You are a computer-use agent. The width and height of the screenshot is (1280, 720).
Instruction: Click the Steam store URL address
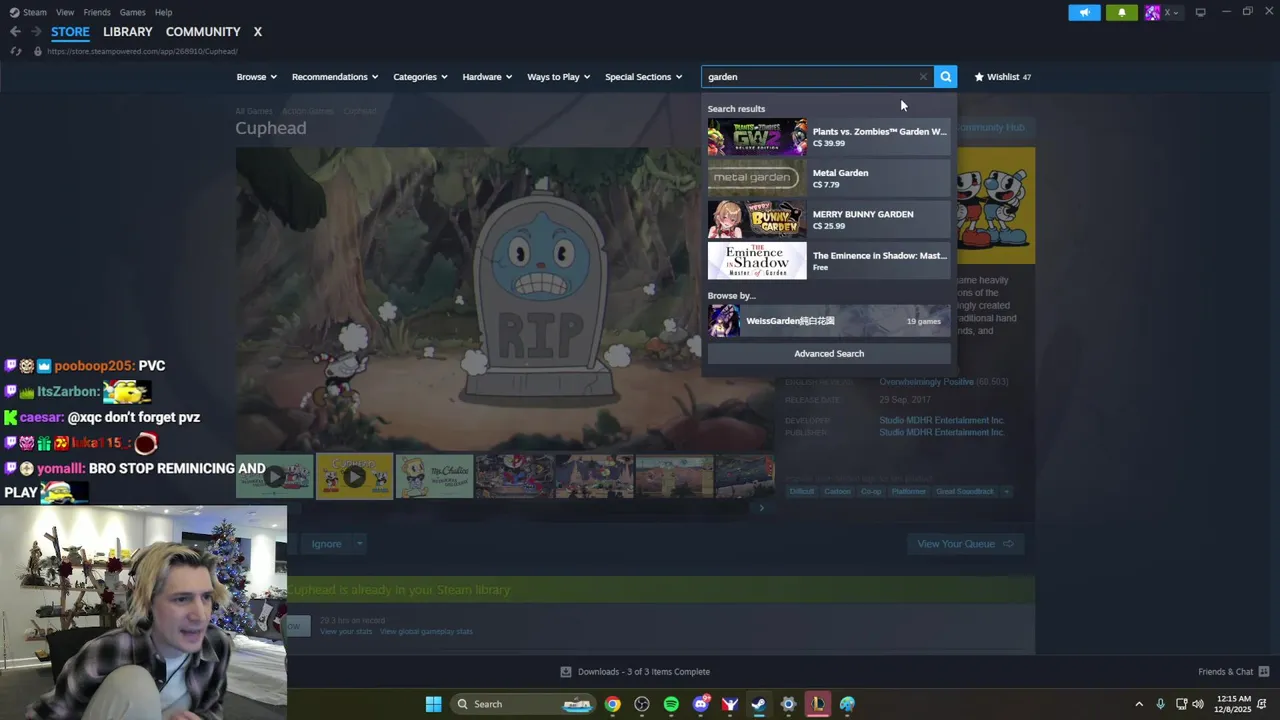pyautogui.click(x=142, y=51)
